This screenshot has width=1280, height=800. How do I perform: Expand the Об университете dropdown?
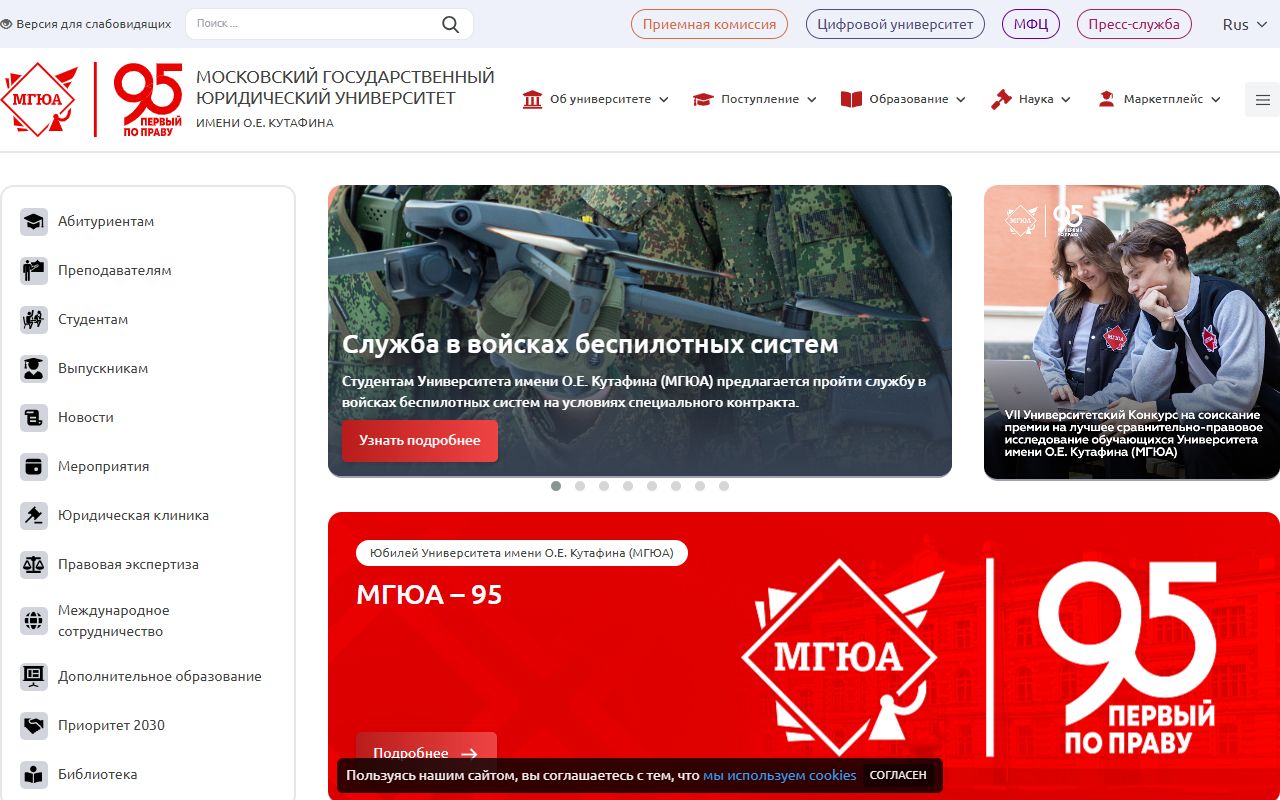(596, 100)
